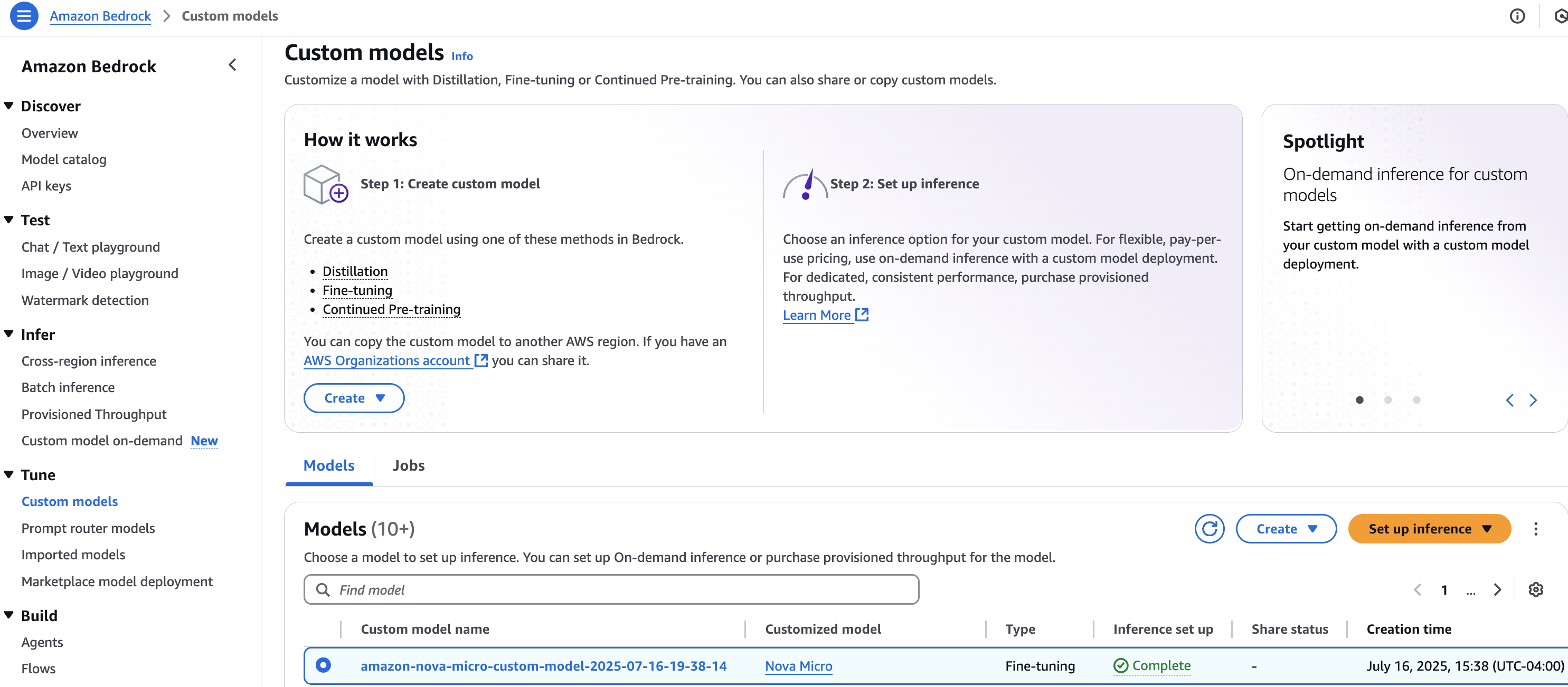Image resolution: width=1568 pixels, height=687 pixels.
Task: Collapse the Amazon Bedrock sidebar arrow
Action: pos(232,65)
